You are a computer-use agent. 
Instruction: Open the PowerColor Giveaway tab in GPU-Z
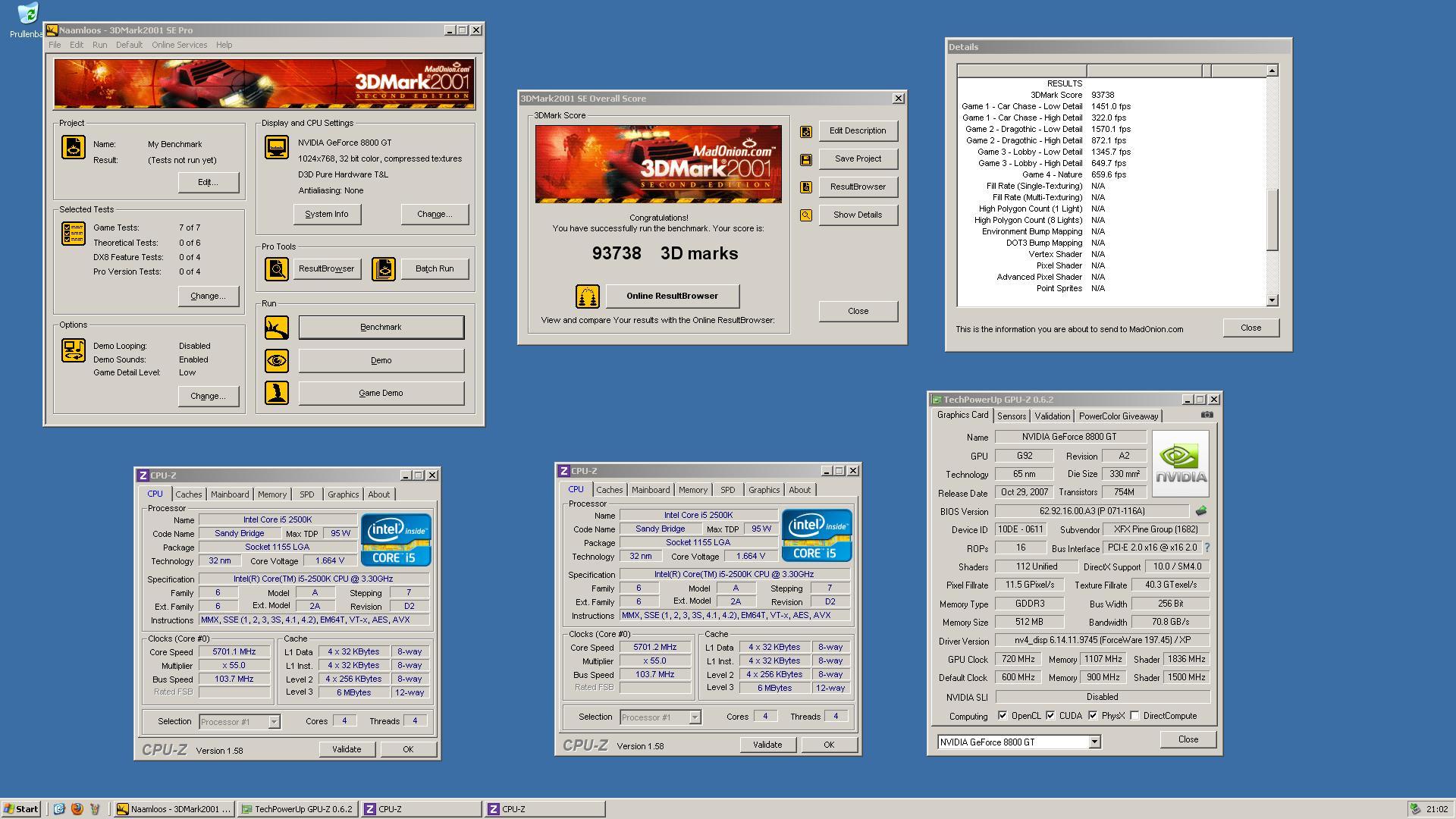(1118, 416)
